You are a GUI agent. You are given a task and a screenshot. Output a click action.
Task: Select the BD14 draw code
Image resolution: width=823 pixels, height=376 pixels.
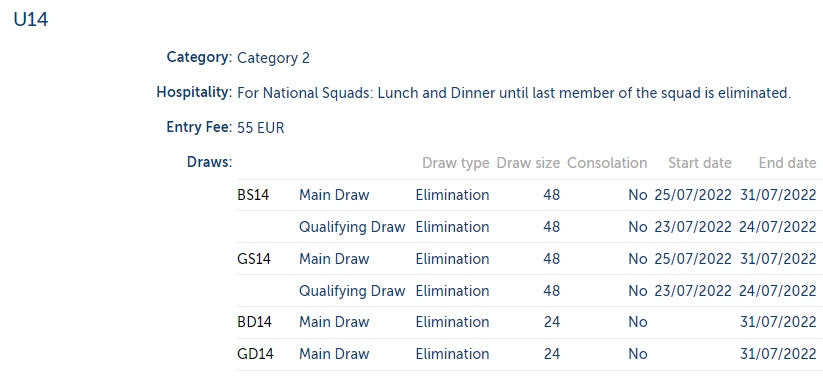tap(255, 322)
